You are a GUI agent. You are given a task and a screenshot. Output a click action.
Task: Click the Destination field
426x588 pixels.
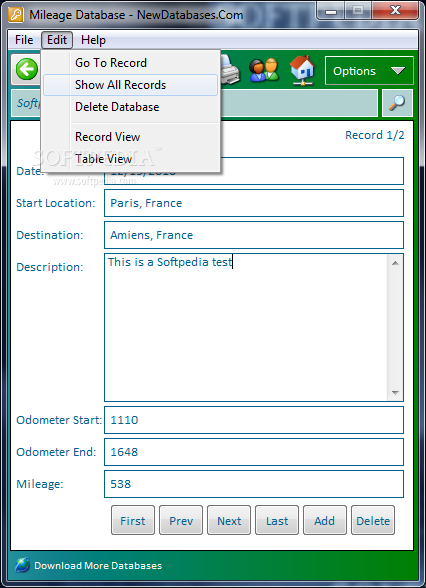(254, 235)
